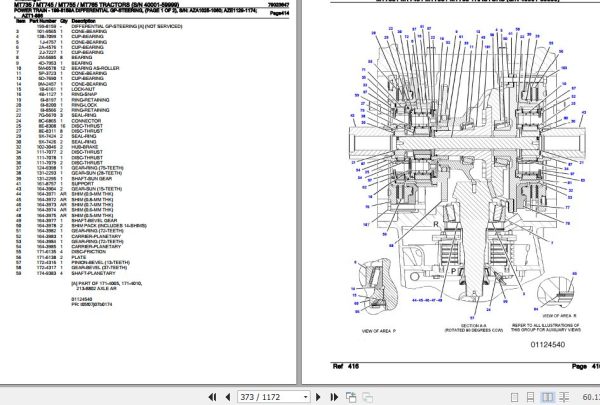Screen dimensions: 600x405
Task: Click the HUB-BRAKE description text
Action: pos(85,147)
